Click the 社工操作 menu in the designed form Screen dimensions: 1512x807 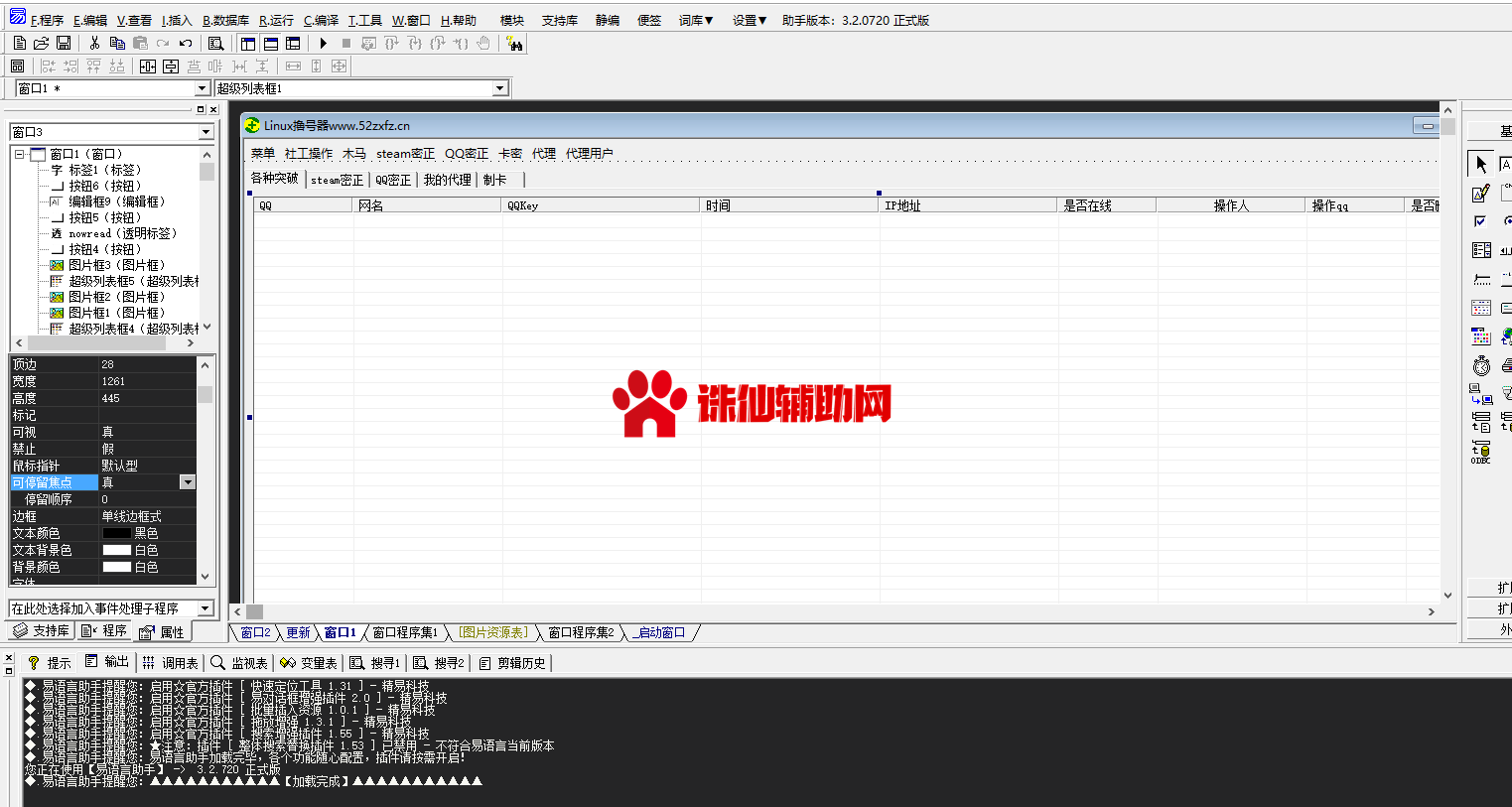(x=309, y=154)
